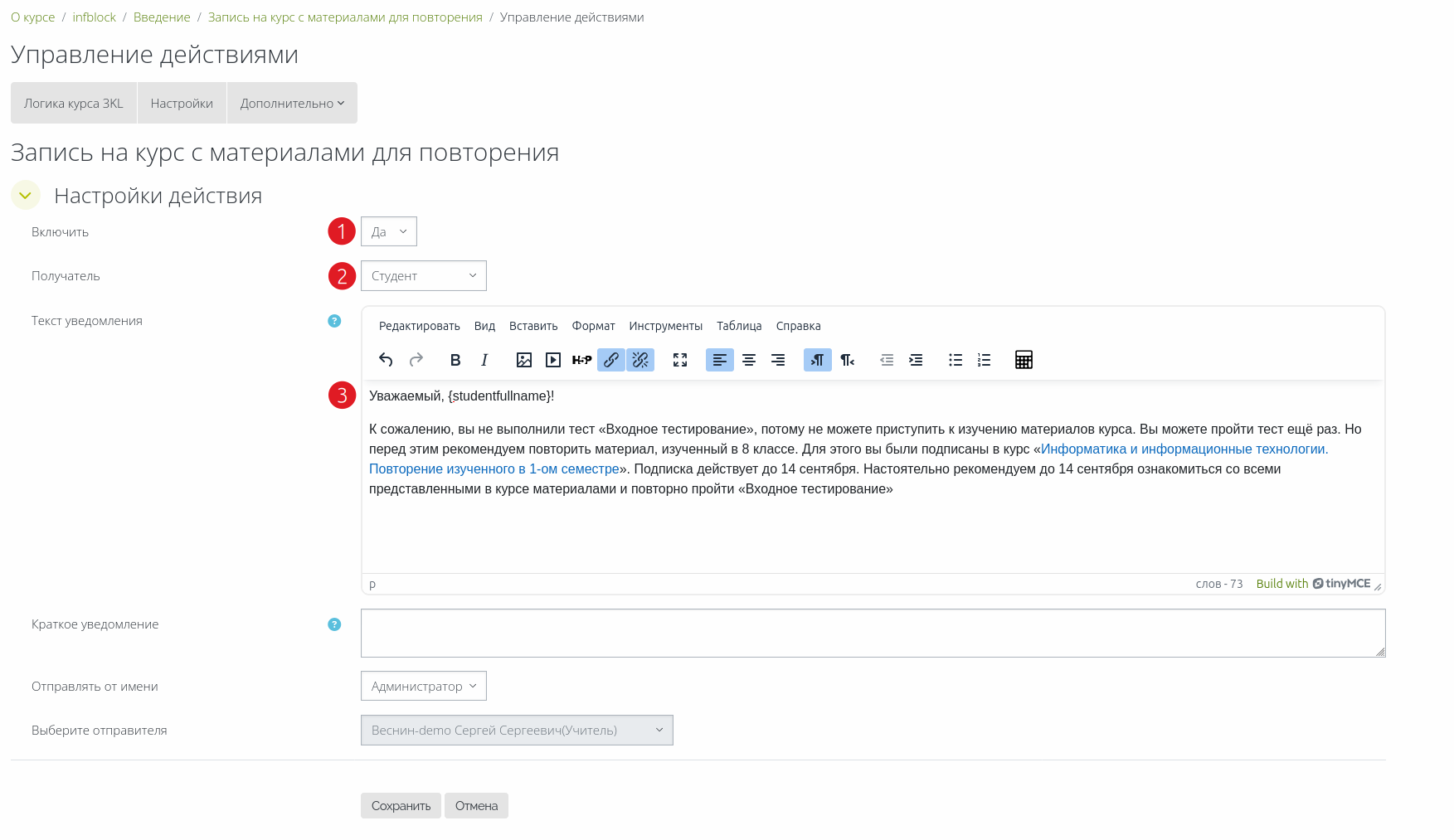Click in the «Краткое уведомление» text field
Screen dimensions: 1454x840
point(873,634)
